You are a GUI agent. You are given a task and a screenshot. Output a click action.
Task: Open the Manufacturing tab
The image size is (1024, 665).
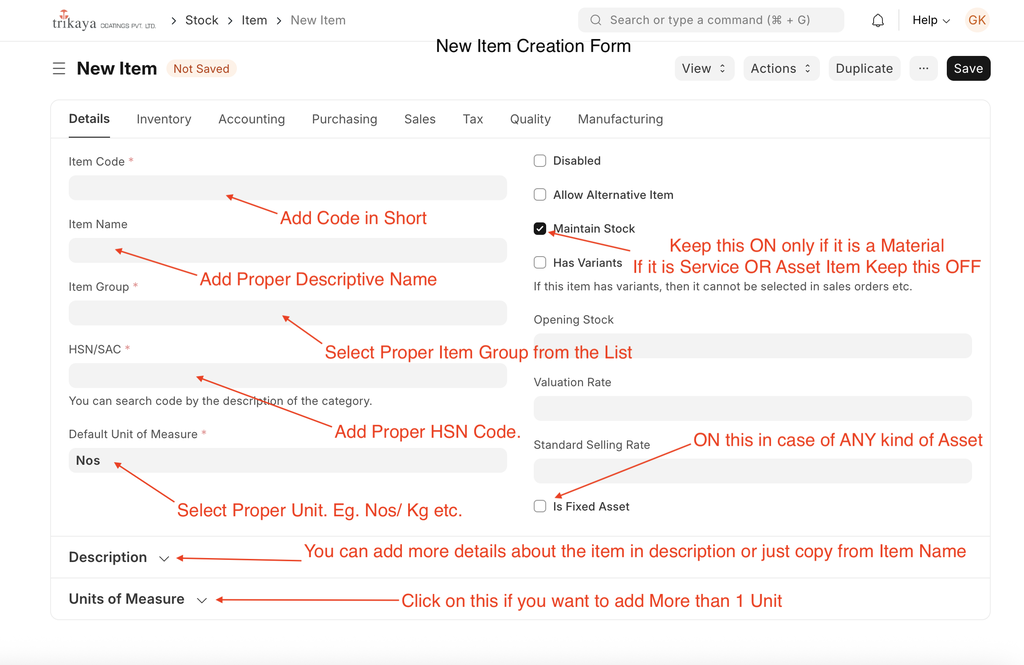pos(620,119)
